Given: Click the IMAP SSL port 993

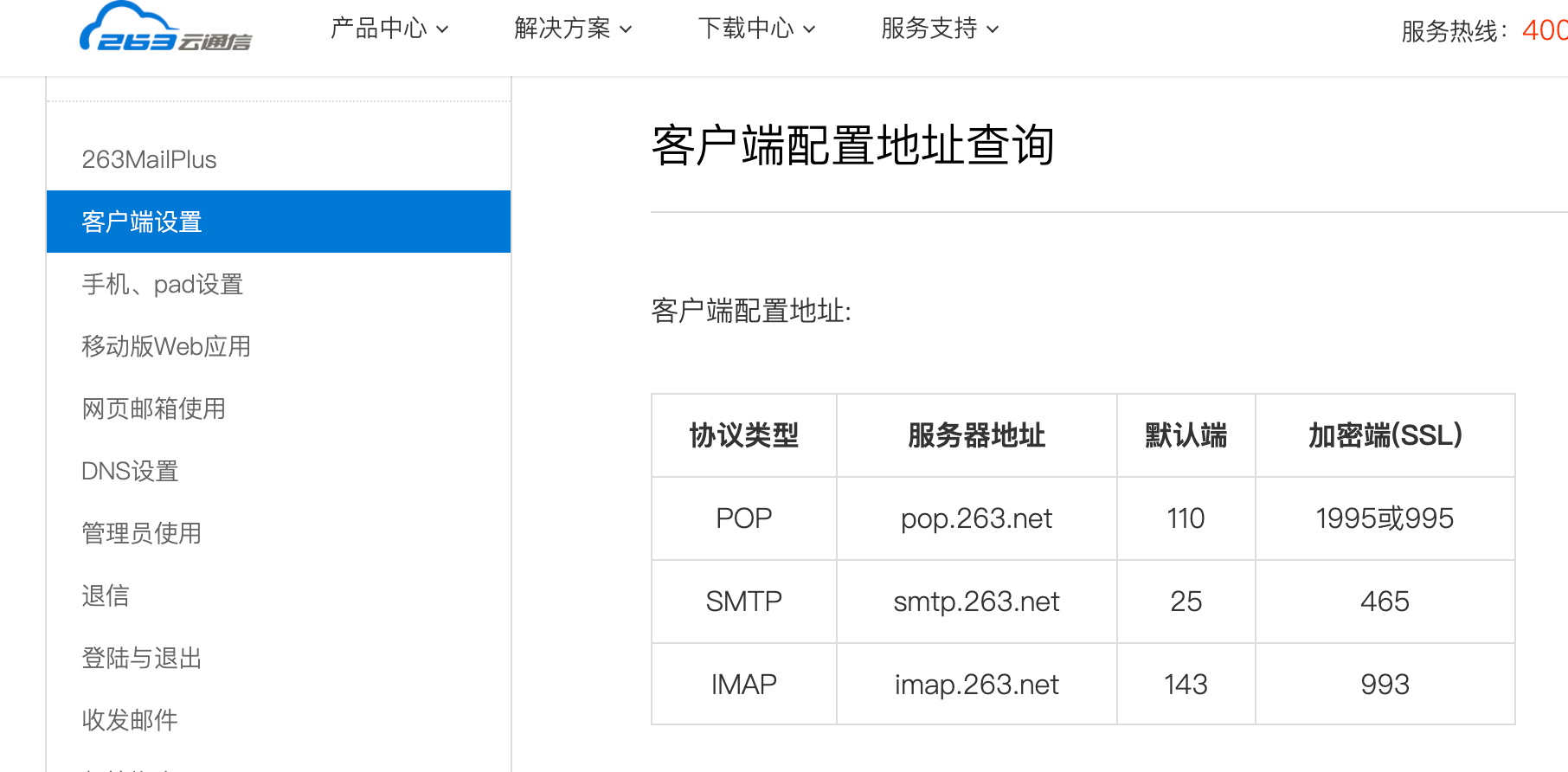Looking at the screenshot, I should [1385, 685].
